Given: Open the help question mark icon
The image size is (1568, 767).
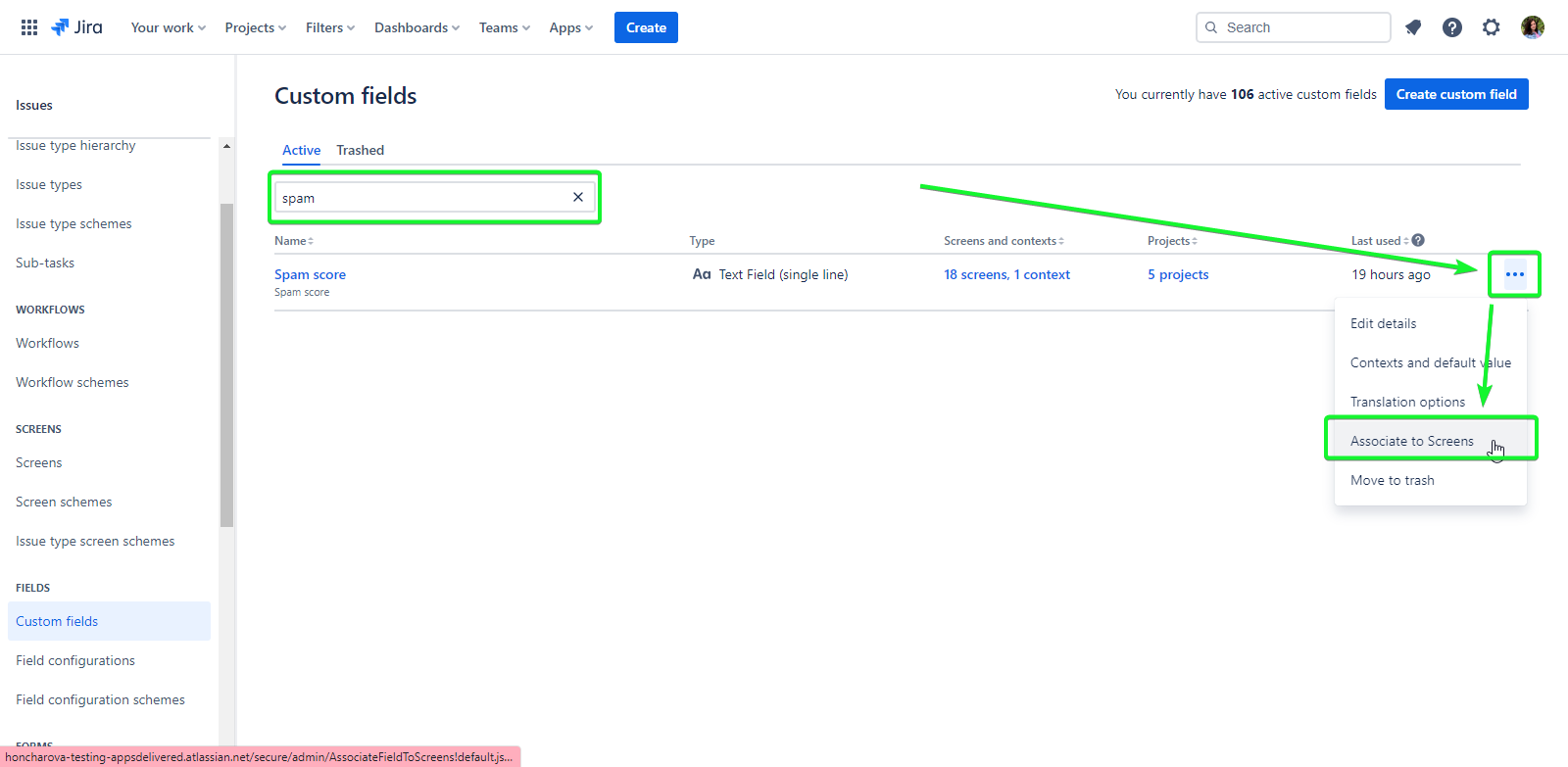Looking at the screenshot, I should point(1452,27).
